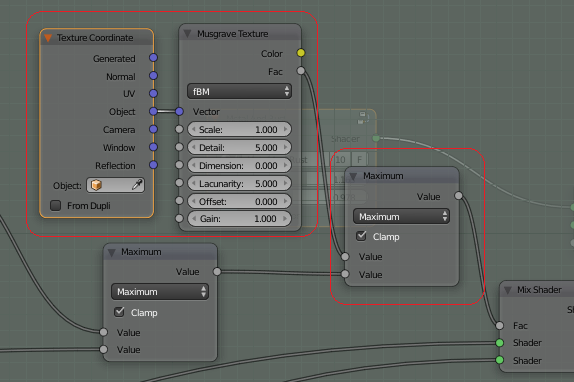574x382 pixels.
Task: Decrease Lacunarity with its left arrow
Action: tap(194, 183)
